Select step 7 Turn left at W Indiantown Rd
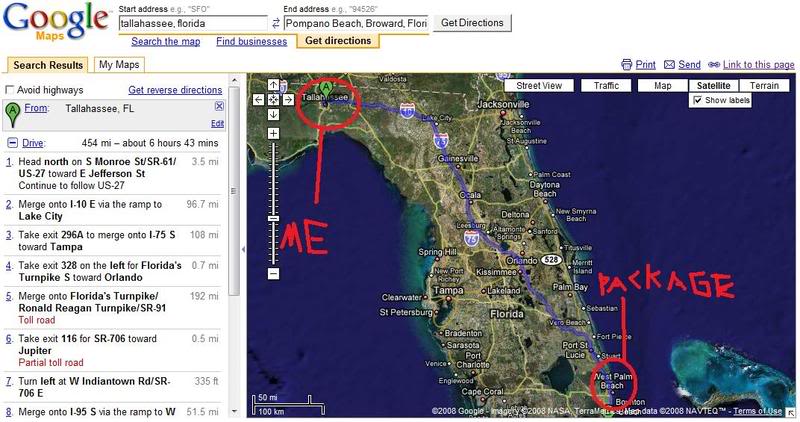Image resolution: width=800 pixels, height=422 pixels. tap(112, 387)
